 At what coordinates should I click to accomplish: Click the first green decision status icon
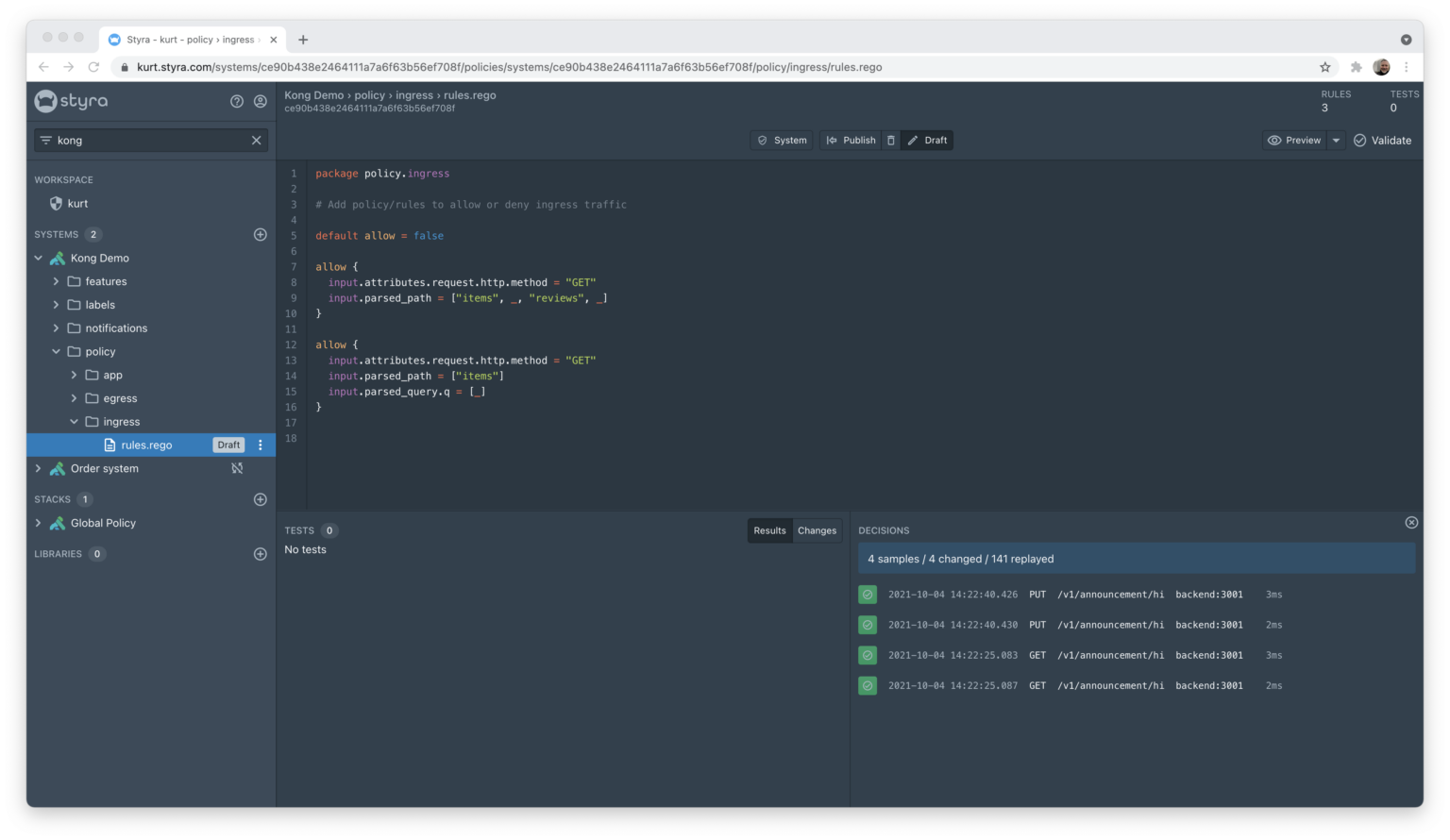pos(868,594)
